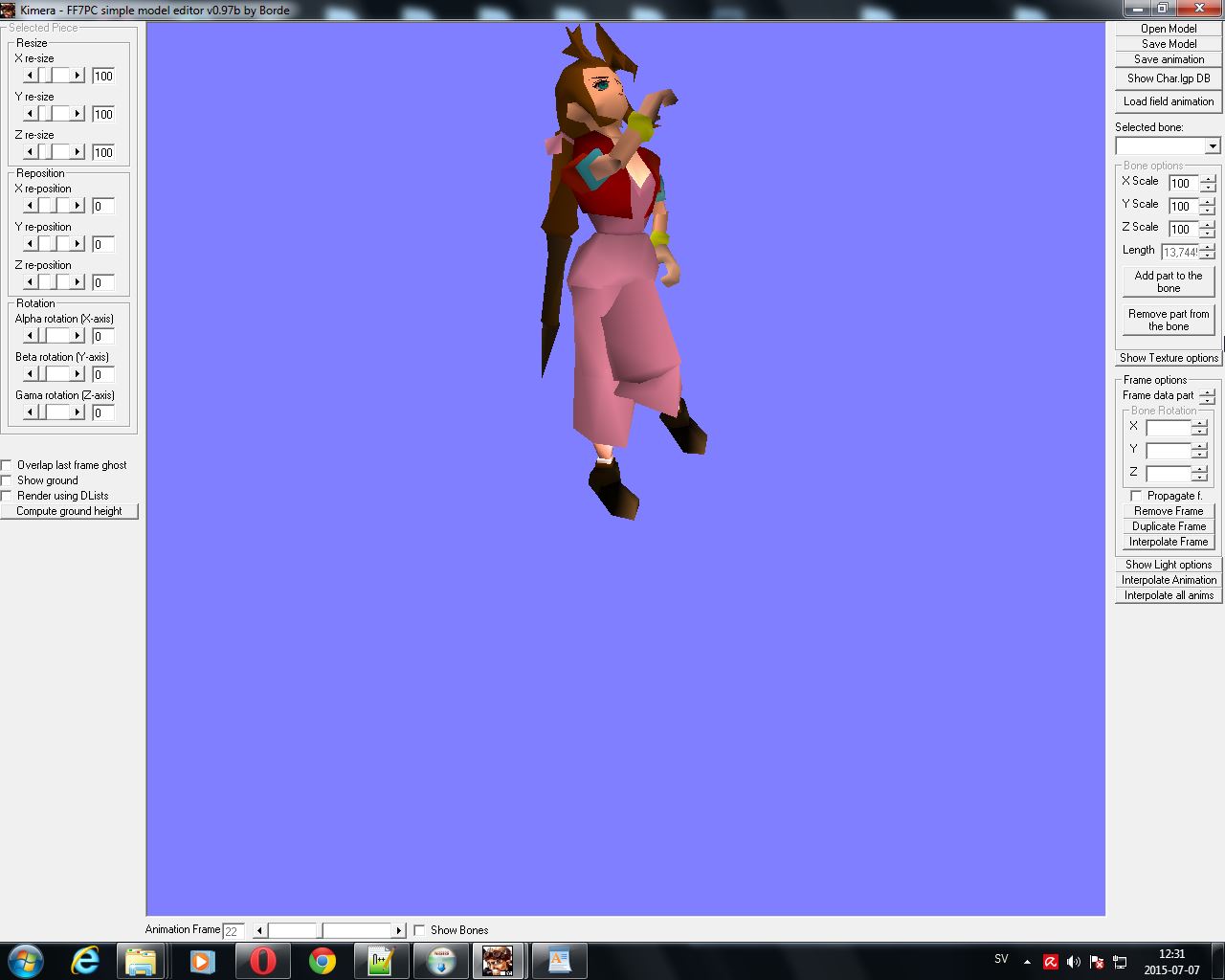
Task: Open the WordPad document taskbar icon
Action: point(558,961)
